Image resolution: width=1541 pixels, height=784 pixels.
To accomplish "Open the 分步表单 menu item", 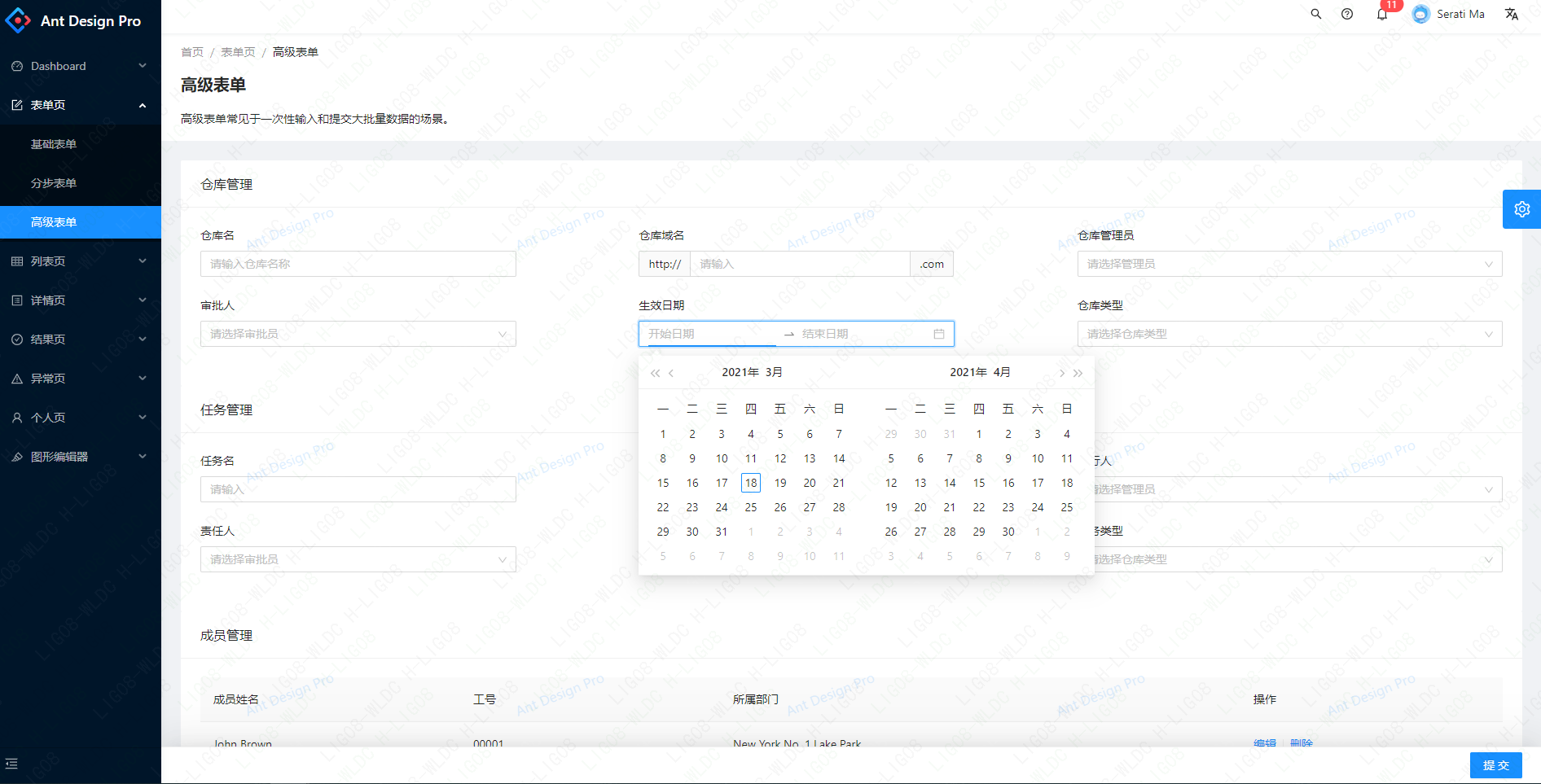I will 53,182.
